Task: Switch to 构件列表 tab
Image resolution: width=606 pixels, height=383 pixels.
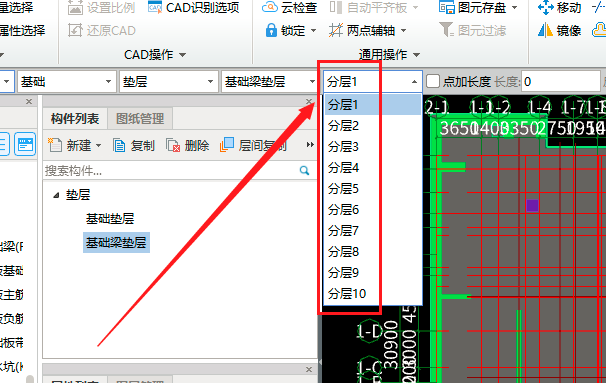Action: 75,119
